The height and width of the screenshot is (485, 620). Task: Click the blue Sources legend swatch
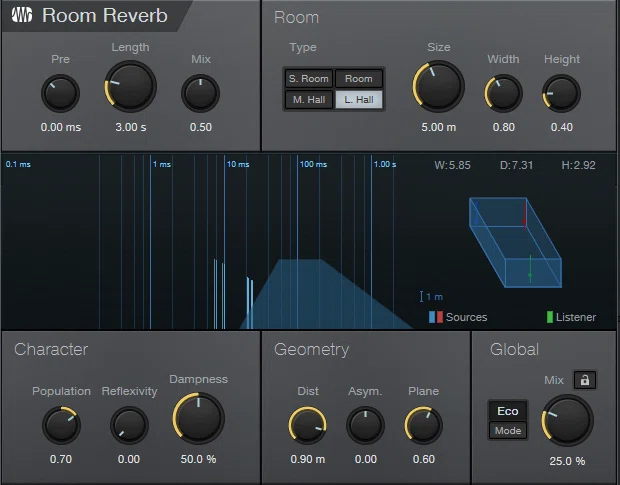tap(432, 317)
